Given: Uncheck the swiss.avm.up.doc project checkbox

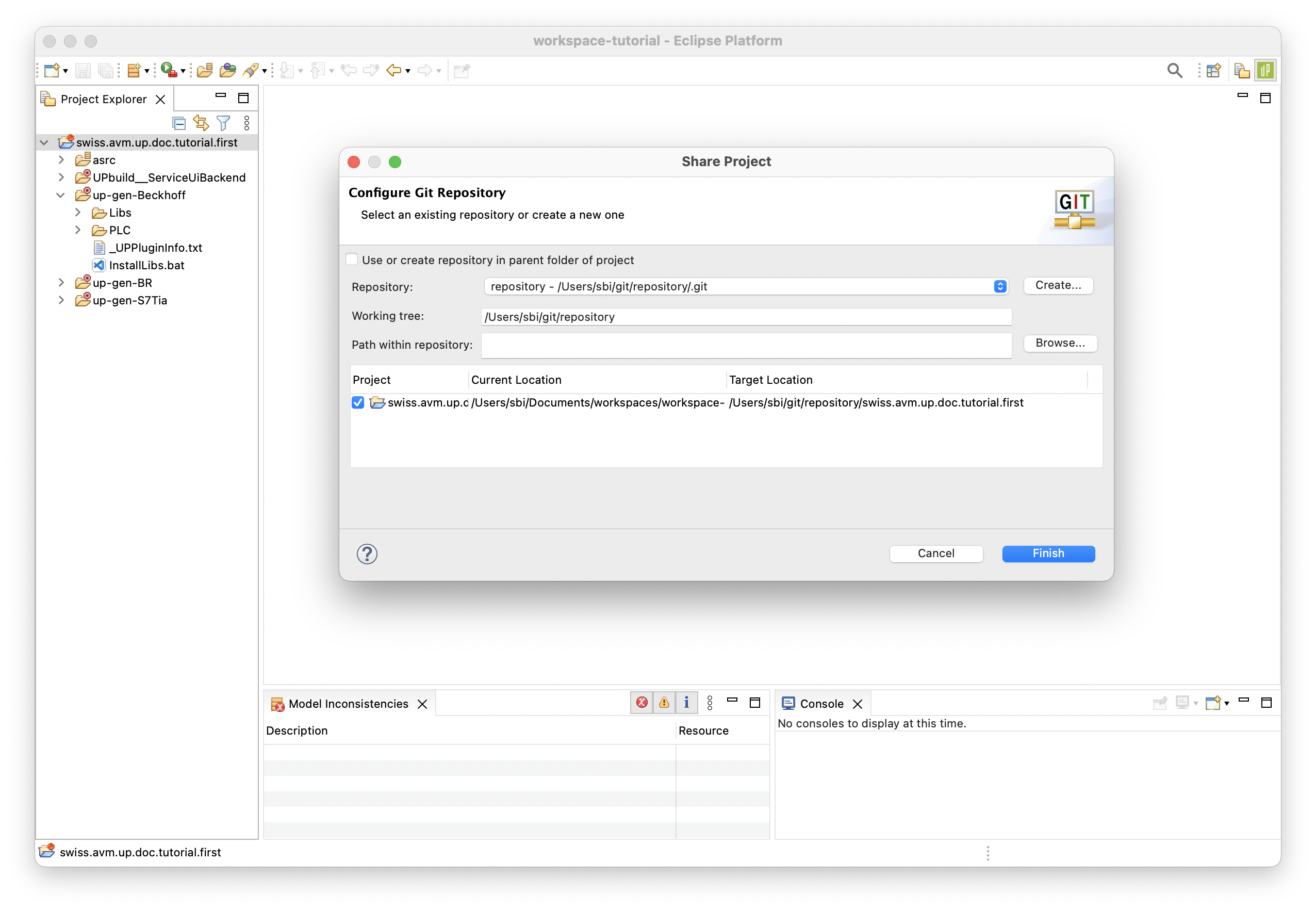Looking at the screenshot, I should click(358, 402).
